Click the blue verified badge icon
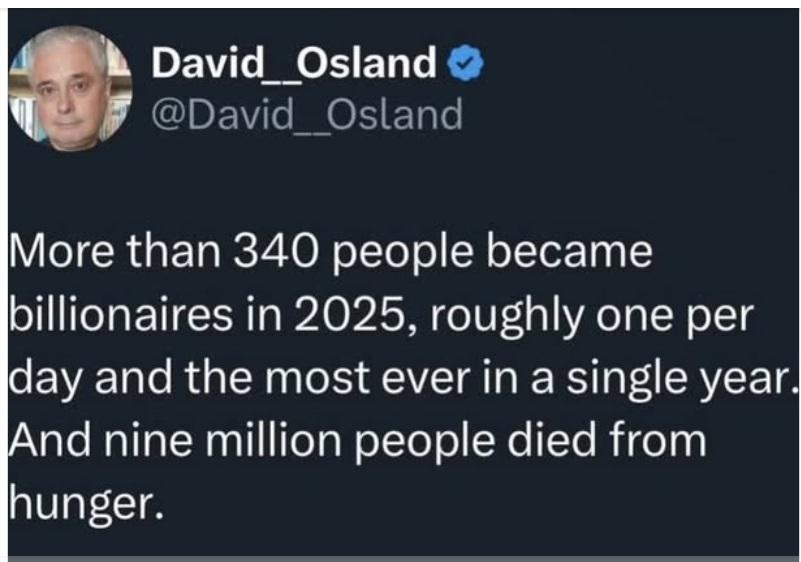 [464, 65]
